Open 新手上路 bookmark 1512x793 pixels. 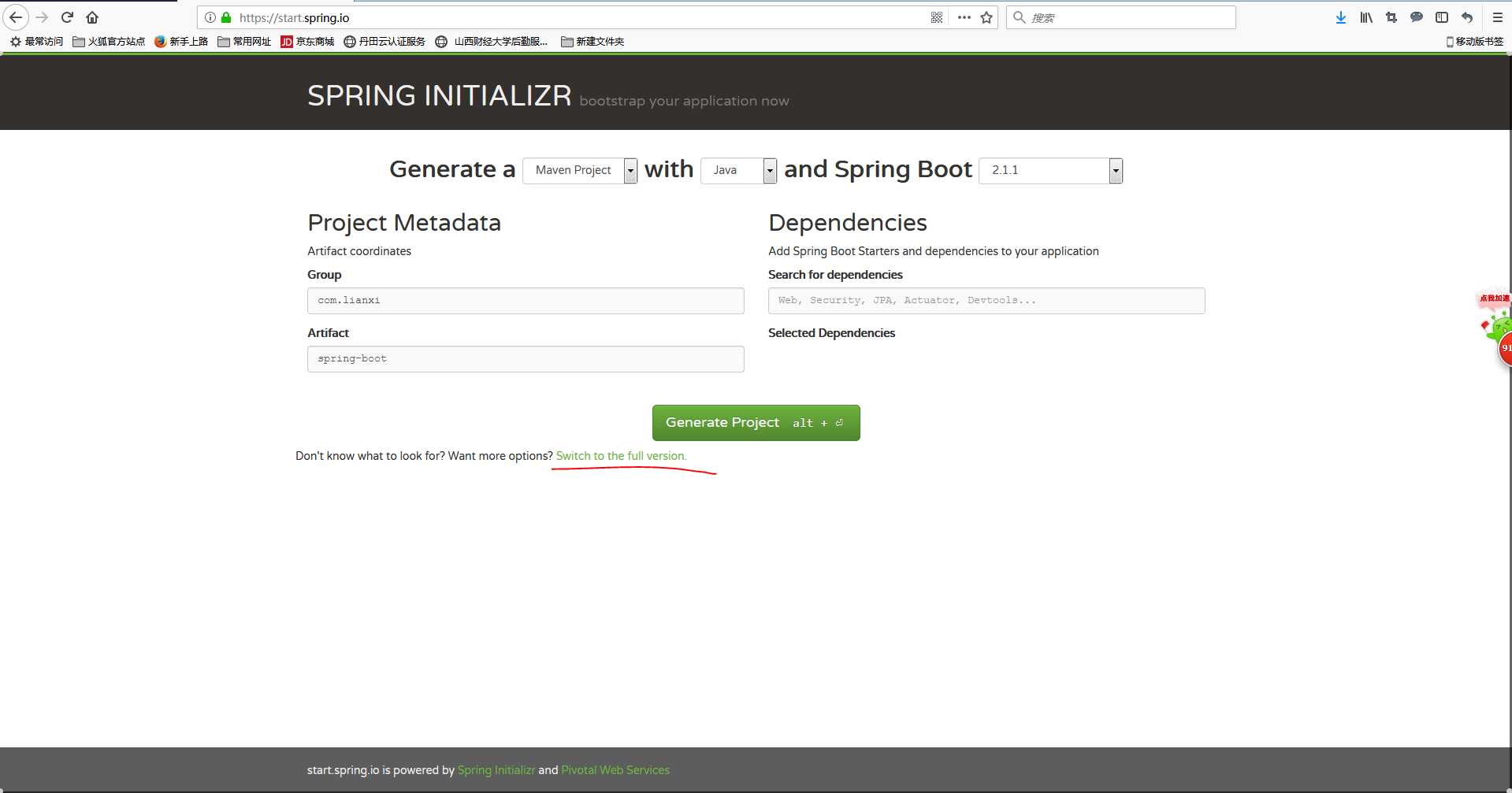[x=181, y=42]
